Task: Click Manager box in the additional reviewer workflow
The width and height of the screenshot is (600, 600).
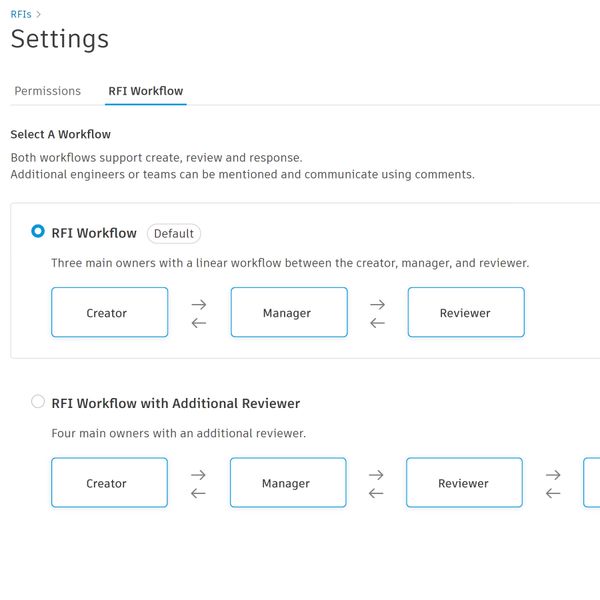Action: 287,483
